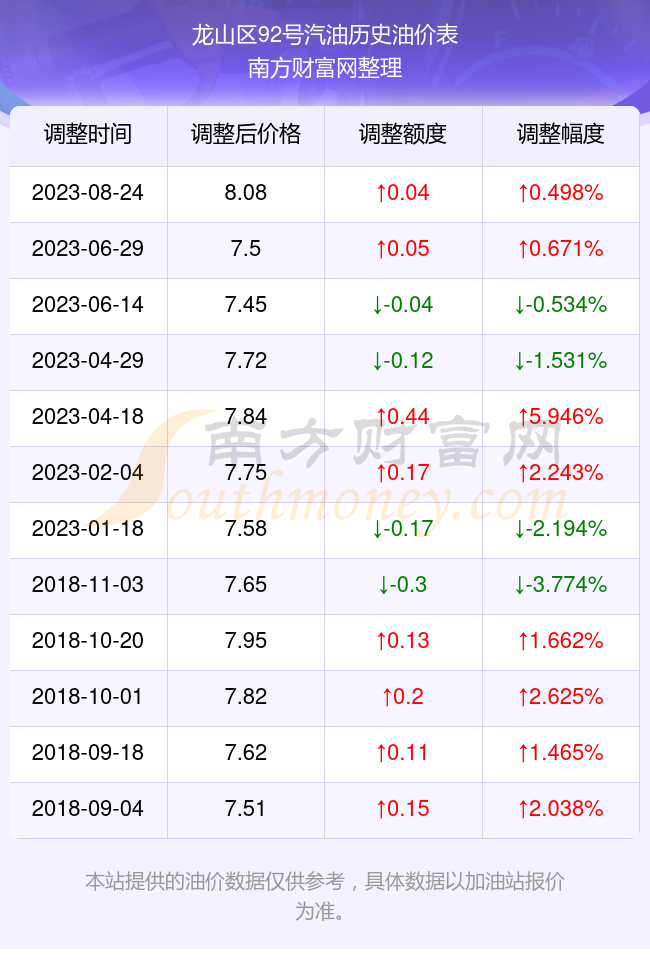Click the 南方财富网整理 subtitle text
Screen dimensions: 650x980
tap(325, 68)
